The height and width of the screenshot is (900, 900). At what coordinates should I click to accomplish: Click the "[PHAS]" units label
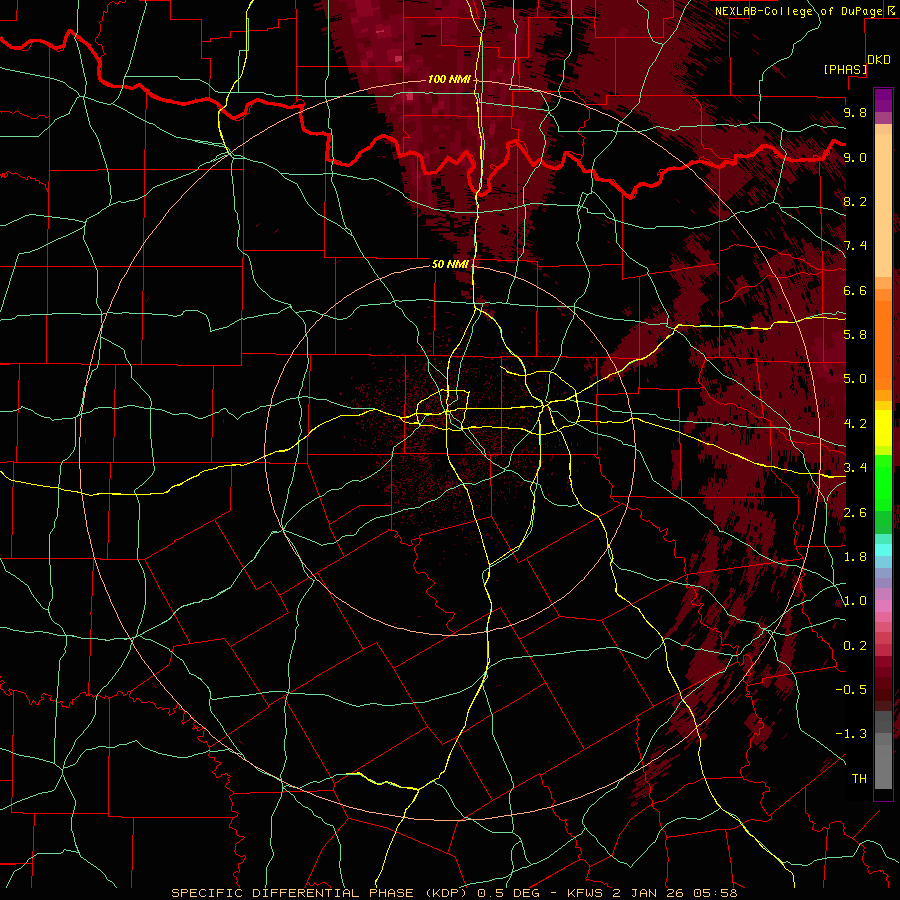pyautogui.click(x=845, y=69)
